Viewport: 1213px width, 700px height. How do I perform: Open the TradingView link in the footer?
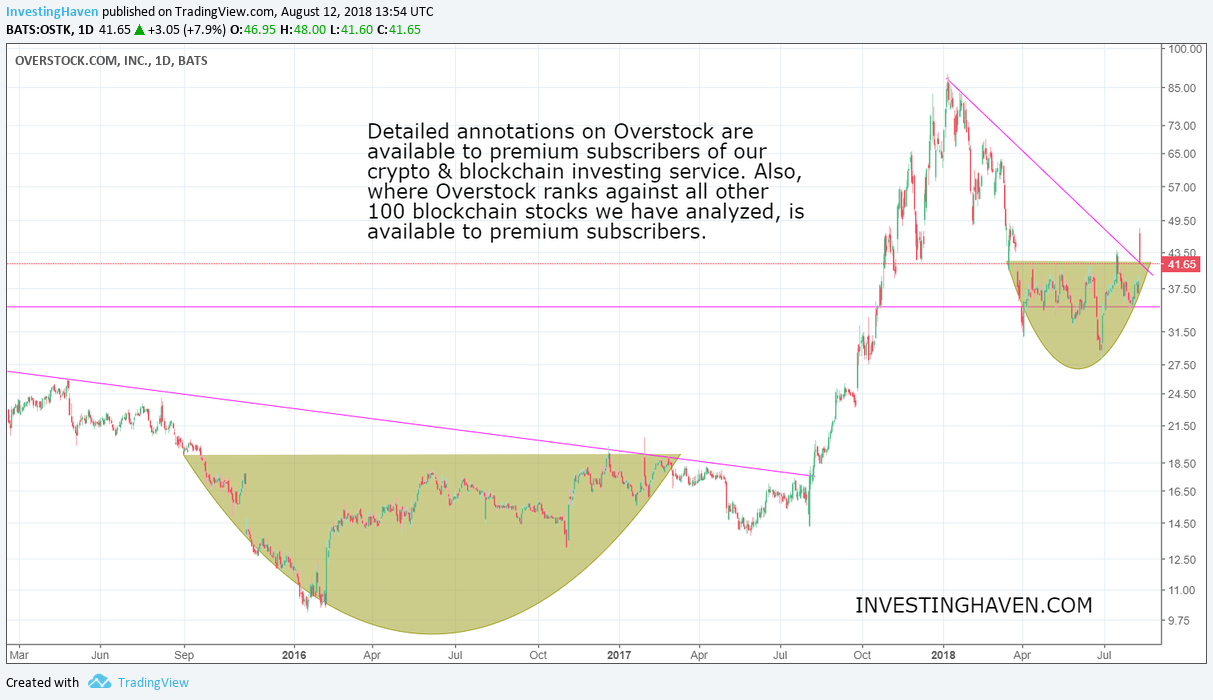(152, 682)
